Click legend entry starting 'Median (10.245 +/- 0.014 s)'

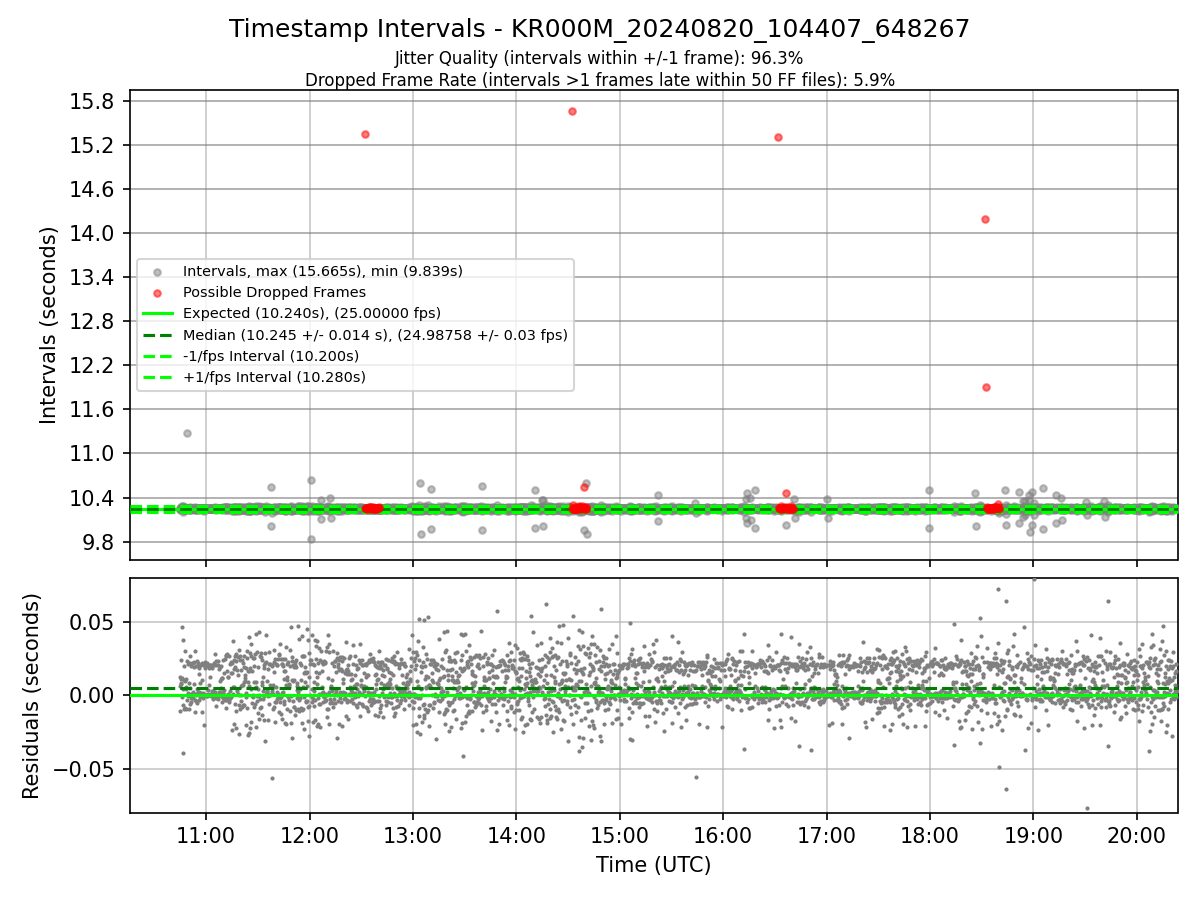375,335
